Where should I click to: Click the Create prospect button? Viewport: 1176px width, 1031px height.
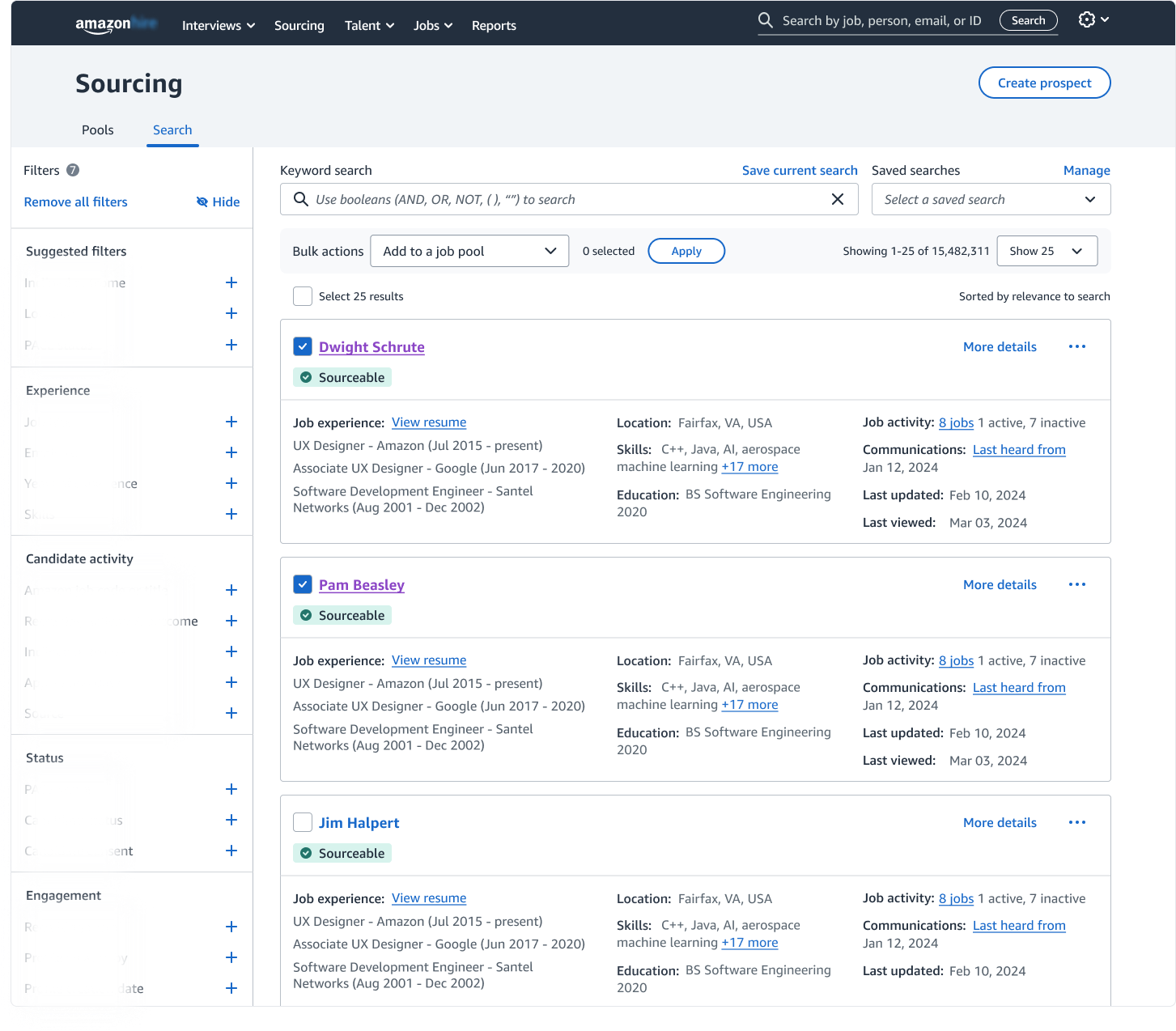[1044, 83]
